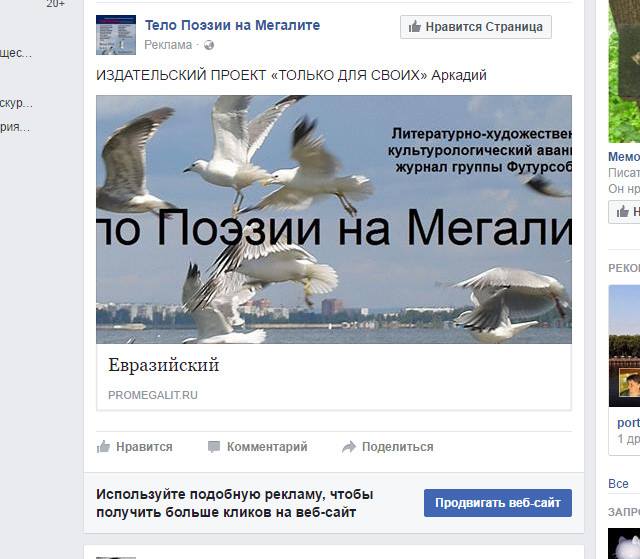Click the share arrow icon
Screen dimensions: 640x559
[349, 447]
